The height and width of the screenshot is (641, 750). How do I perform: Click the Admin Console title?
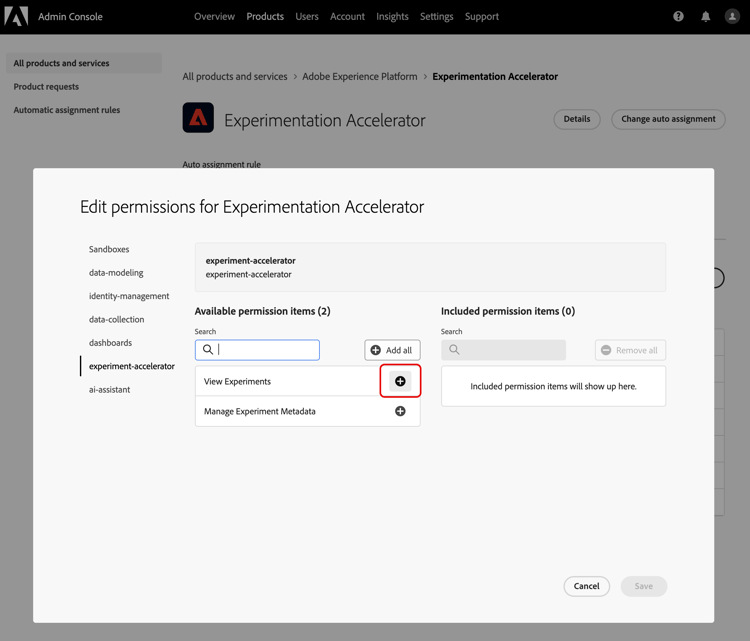[70, 16]
